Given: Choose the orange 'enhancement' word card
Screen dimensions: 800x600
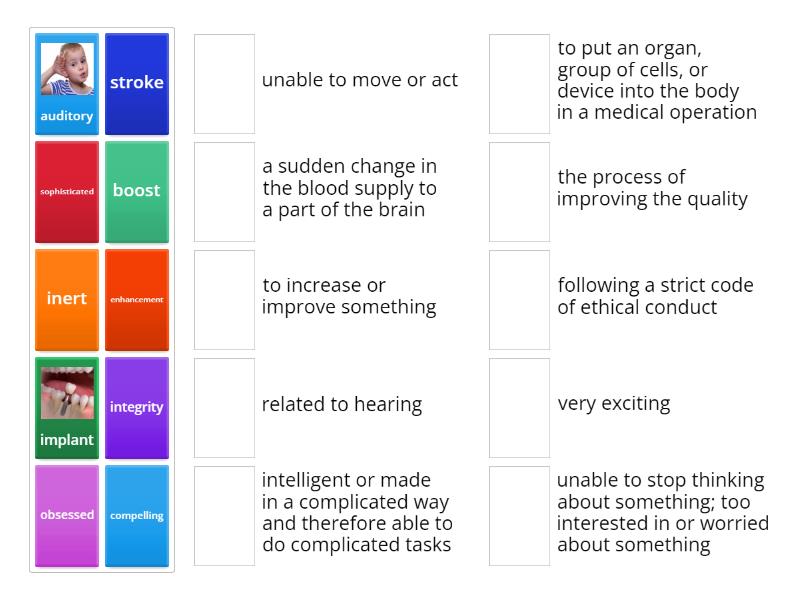Looking at the screenshot, I should [137, 300].
